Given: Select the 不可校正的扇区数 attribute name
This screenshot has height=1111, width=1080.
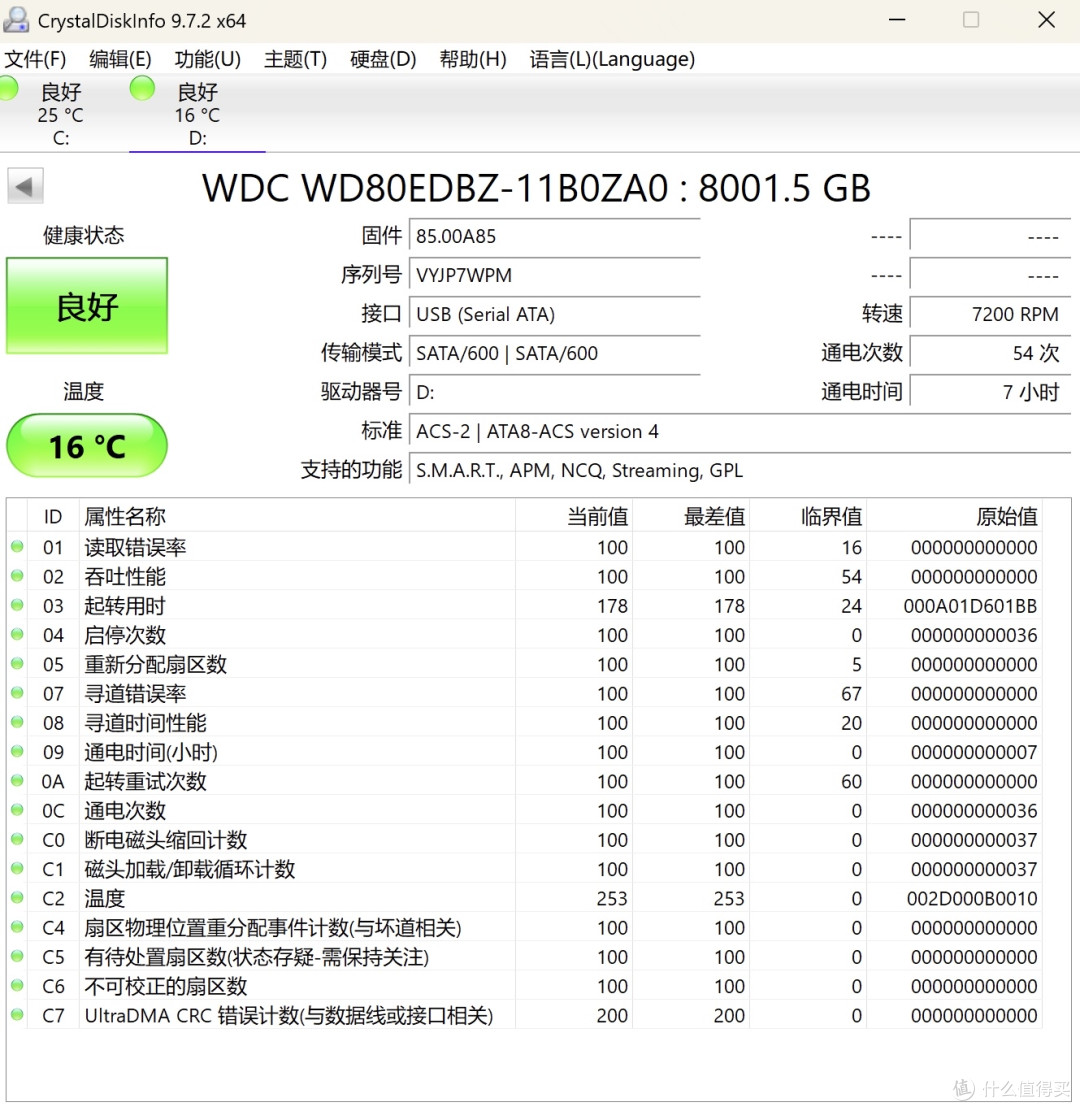Looking at the screenshot, I should (x=165, y=986).
